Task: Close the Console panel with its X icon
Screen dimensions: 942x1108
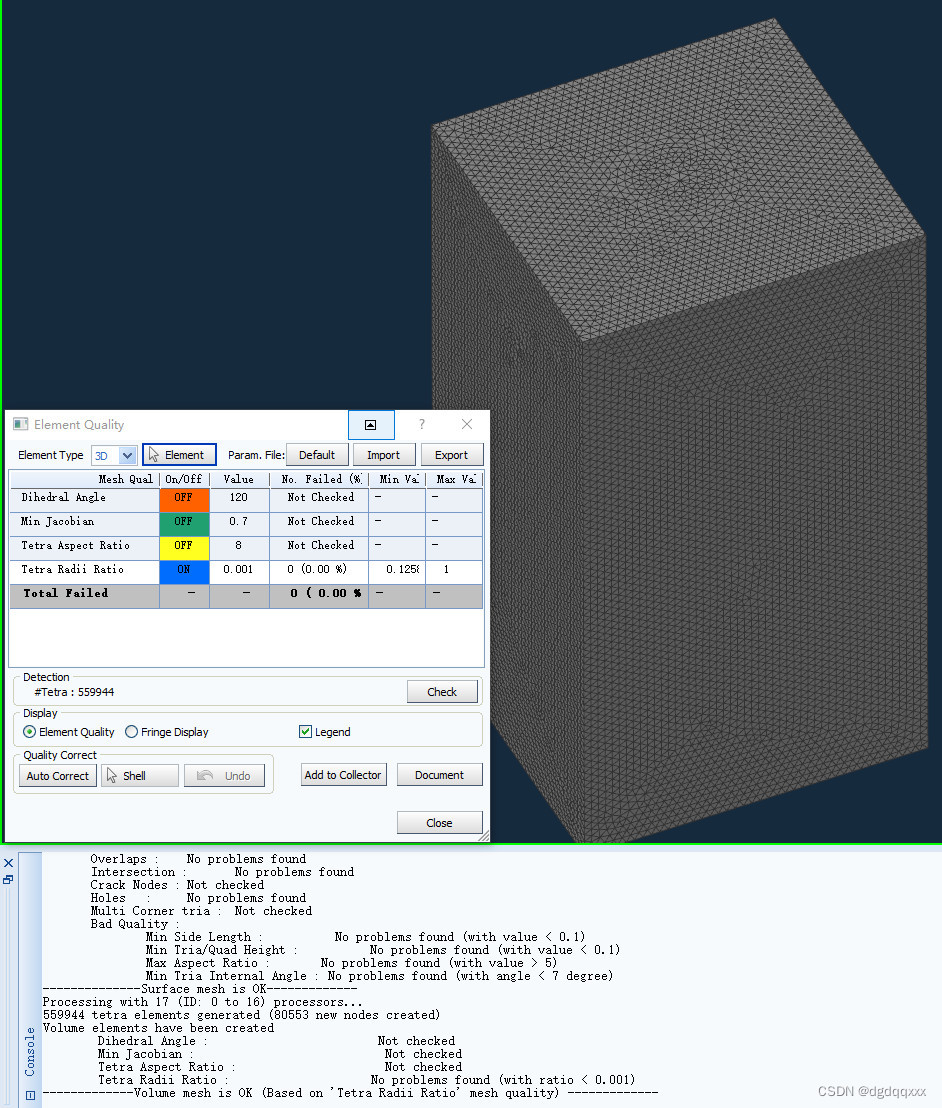Action: pyautogui.click(x=9, y=862)
